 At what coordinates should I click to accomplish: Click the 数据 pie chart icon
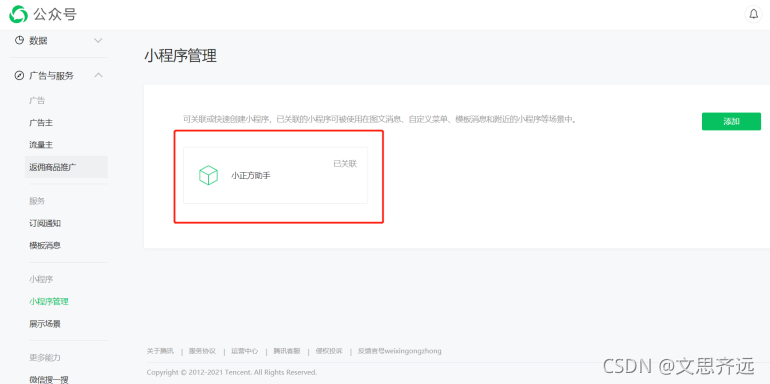tap(19, 40)
